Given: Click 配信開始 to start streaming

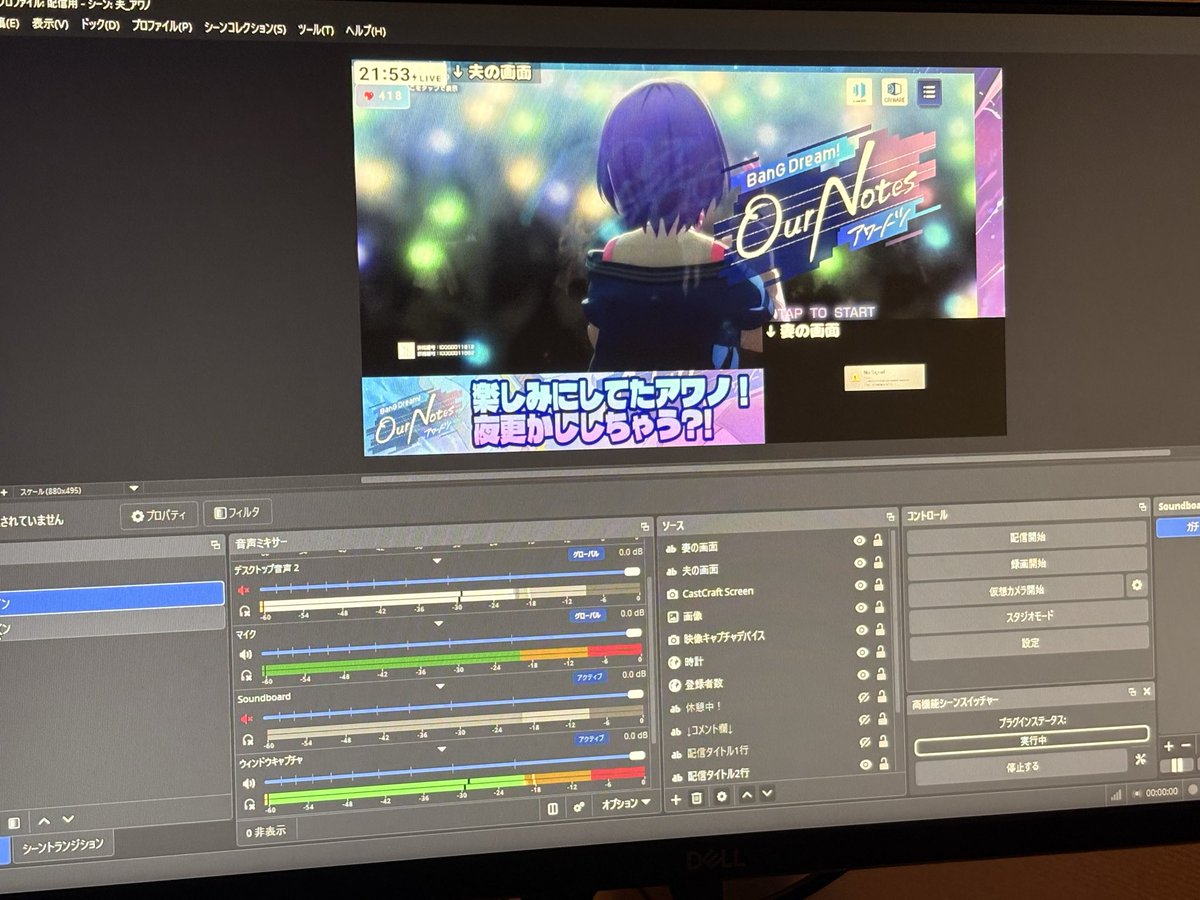Looking at the screenshot, I should pyautogui.click(x=1026, y=535).
